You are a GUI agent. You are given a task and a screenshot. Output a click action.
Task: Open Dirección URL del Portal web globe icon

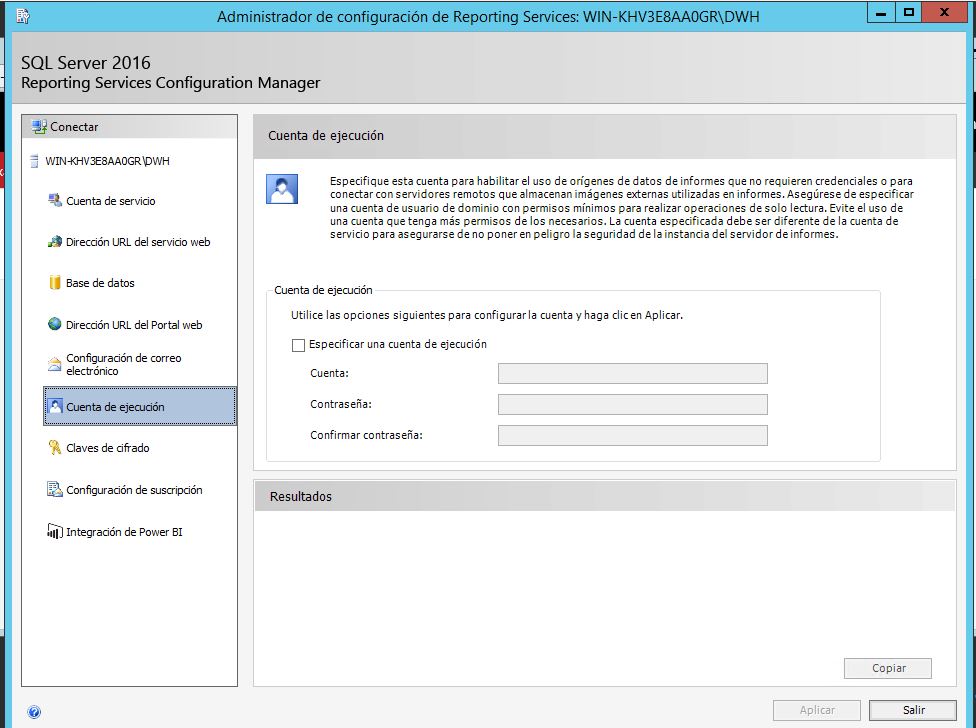click(55, 325)
